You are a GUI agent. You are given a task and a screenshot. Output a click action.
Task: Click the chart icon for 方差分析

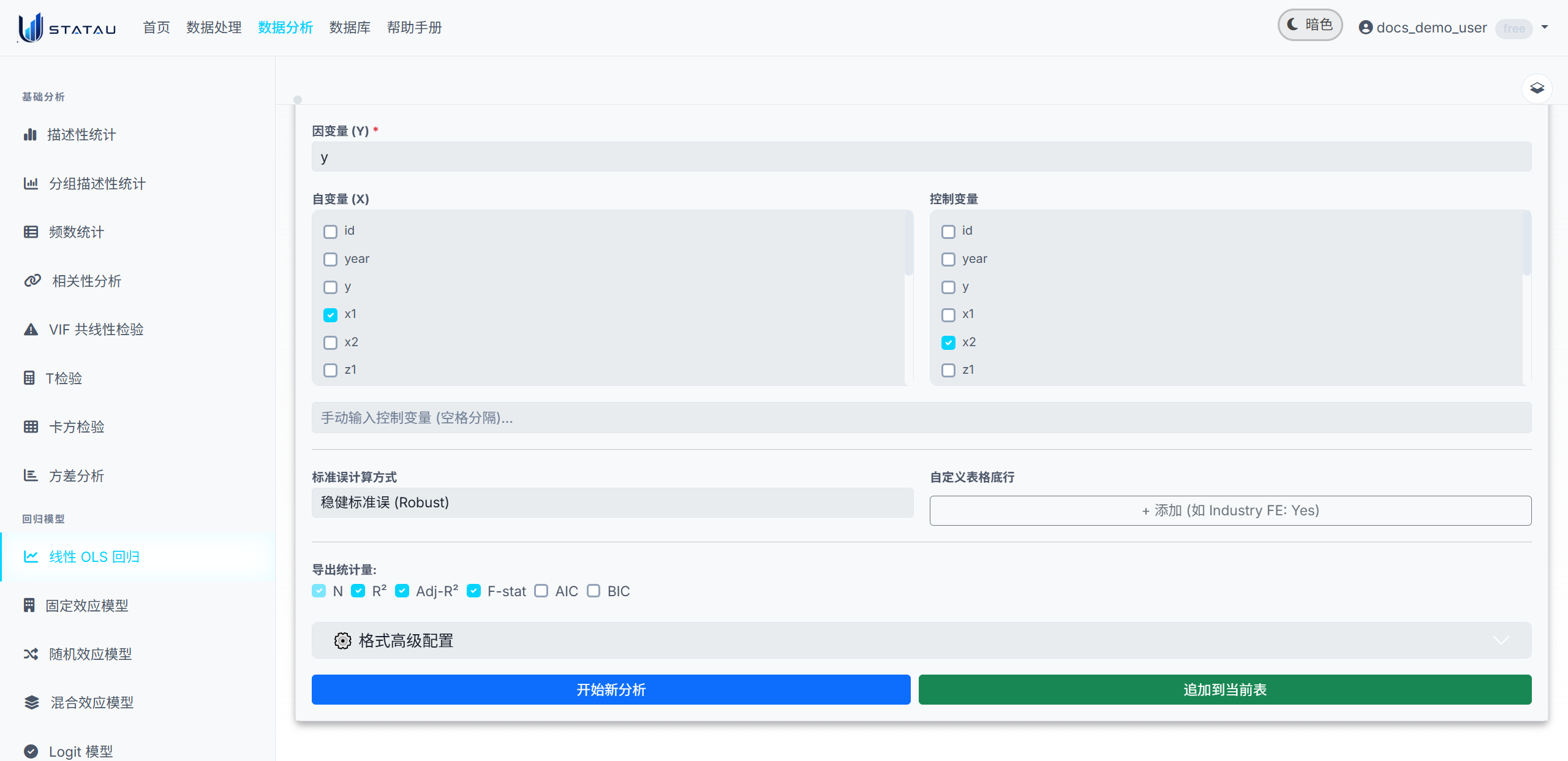tap(31, 475)
